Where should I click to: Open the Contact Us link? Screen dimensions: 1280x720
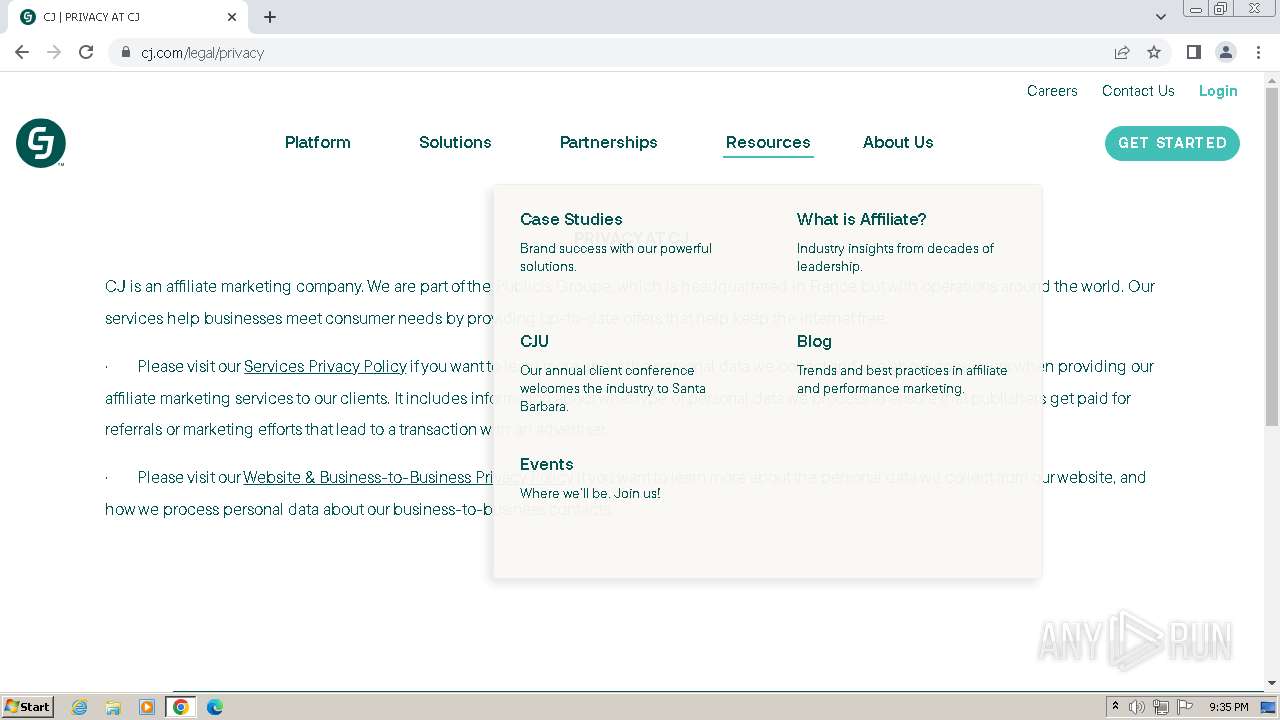[x=1138, y=90]
